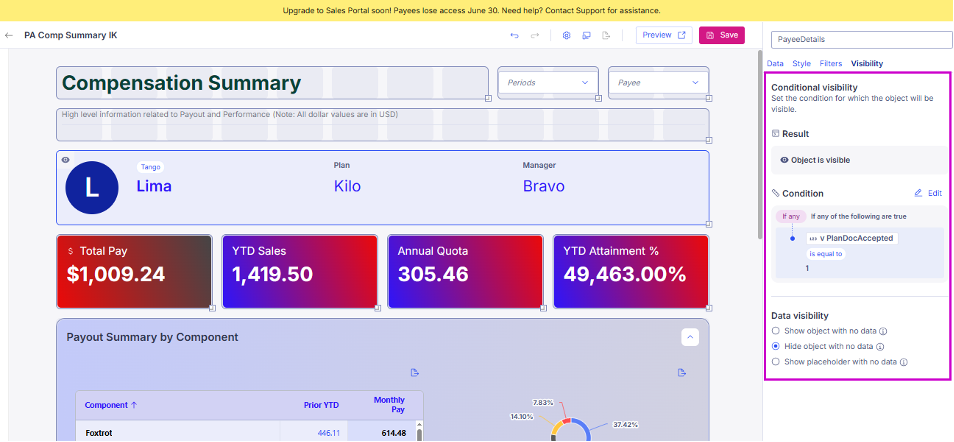The height and width of the screenshot is (442, 954).
Task: Select the Compensation Summary title
Action: [x=181, y=83]
